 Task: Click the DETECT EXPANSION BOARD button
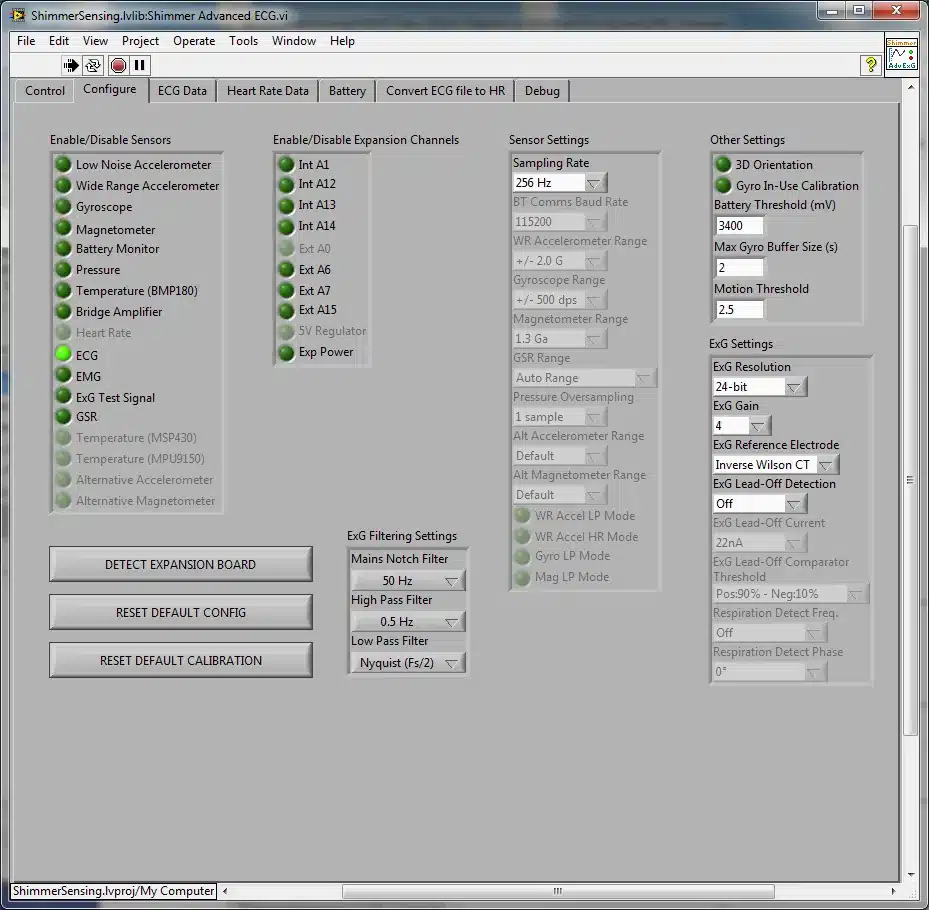point(181,564)
